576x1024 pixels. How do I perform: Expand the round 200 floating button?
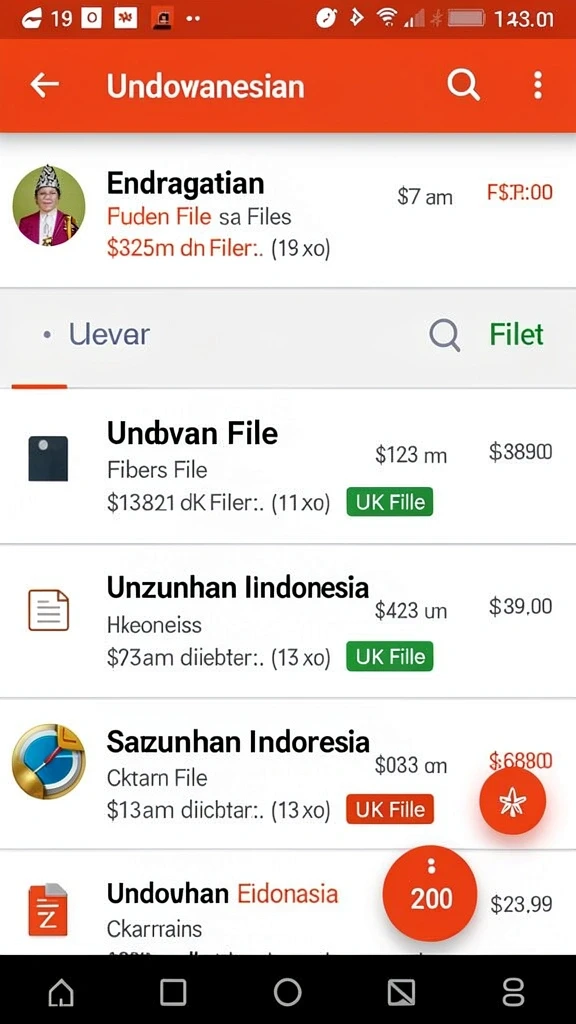(430, 893)
